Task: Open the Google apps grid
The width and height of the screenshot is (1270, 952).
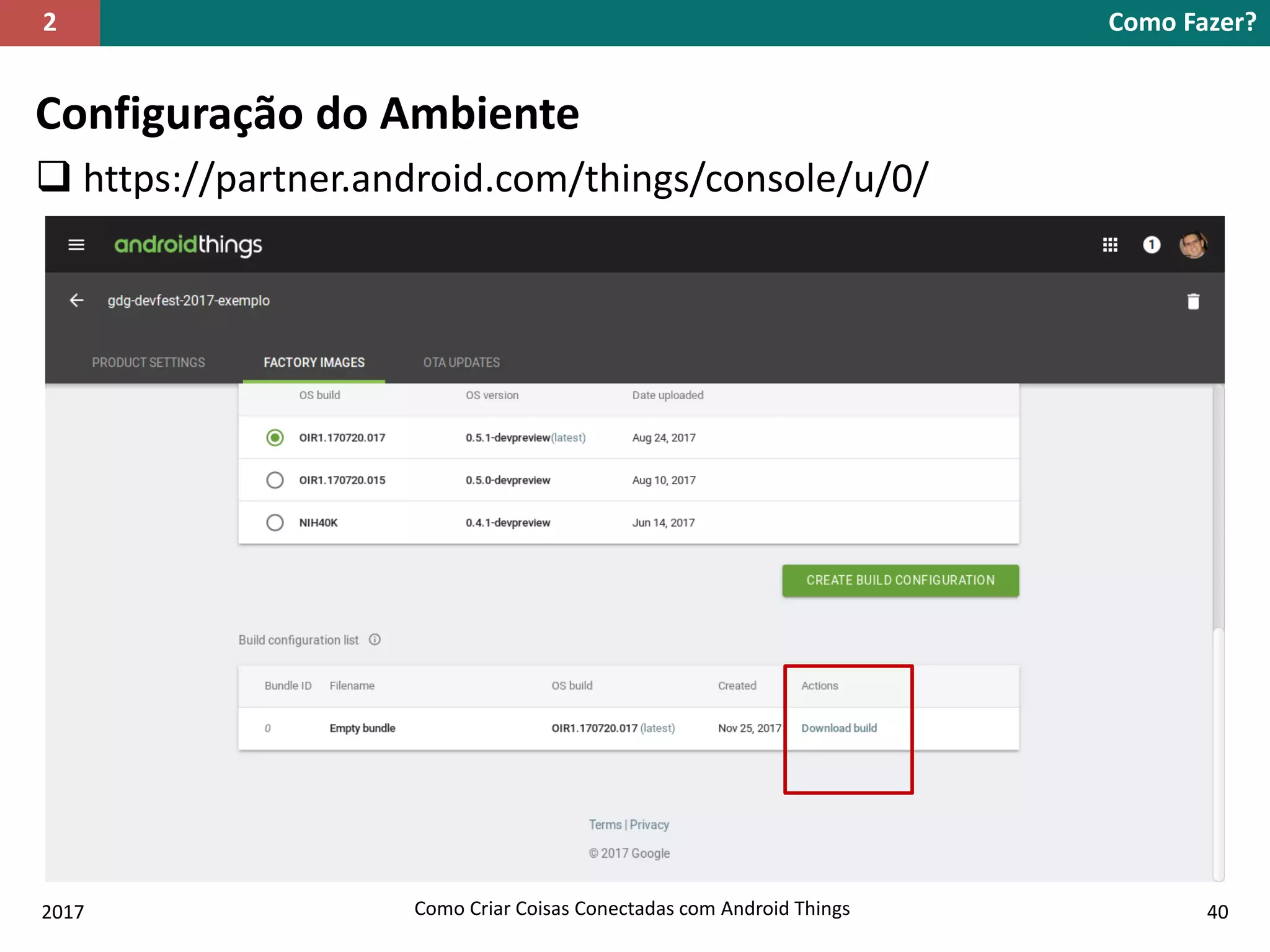Action: (1110, 245)
